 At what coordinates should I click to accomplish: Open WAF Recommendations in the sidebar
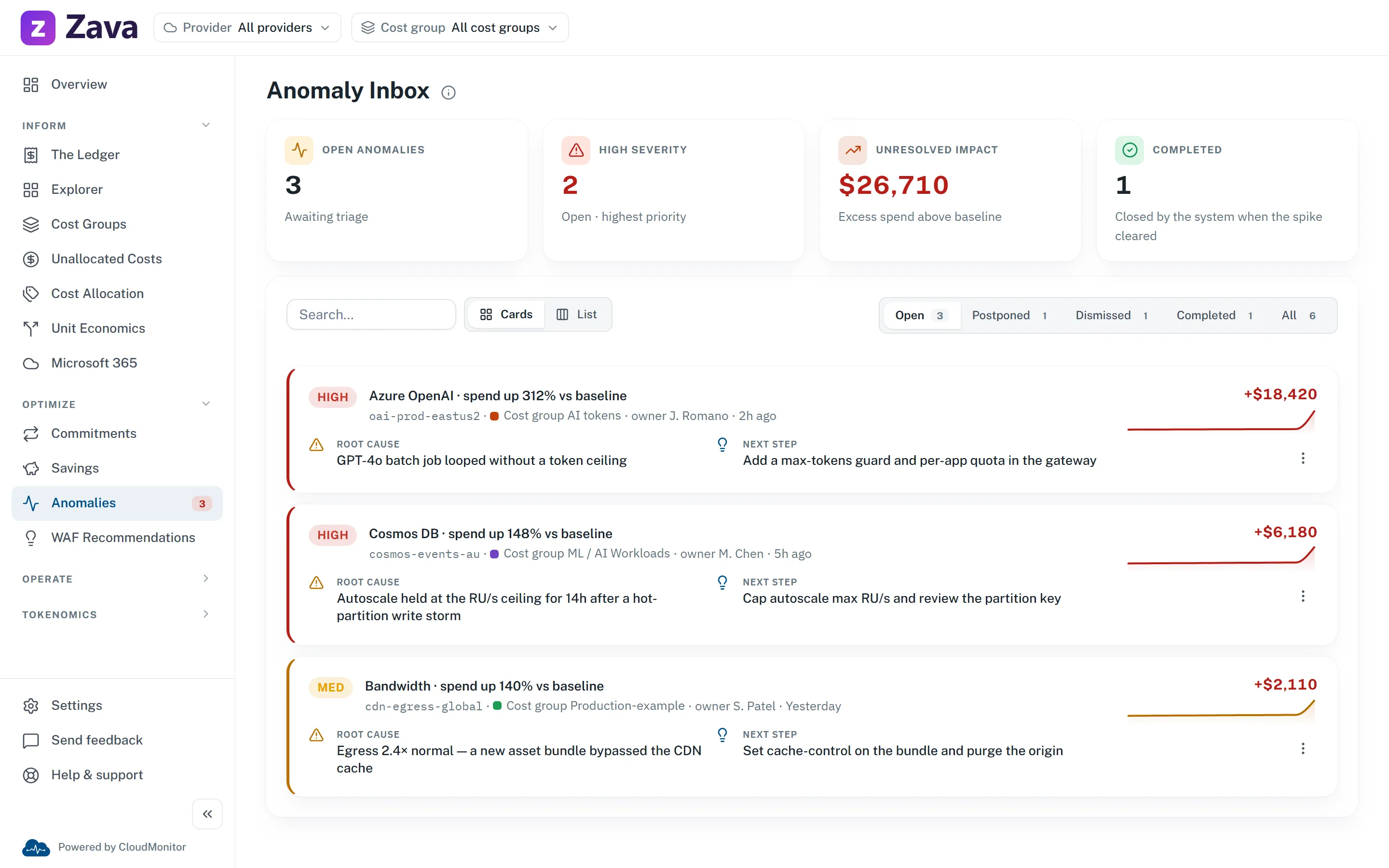(x=117, y=537)
